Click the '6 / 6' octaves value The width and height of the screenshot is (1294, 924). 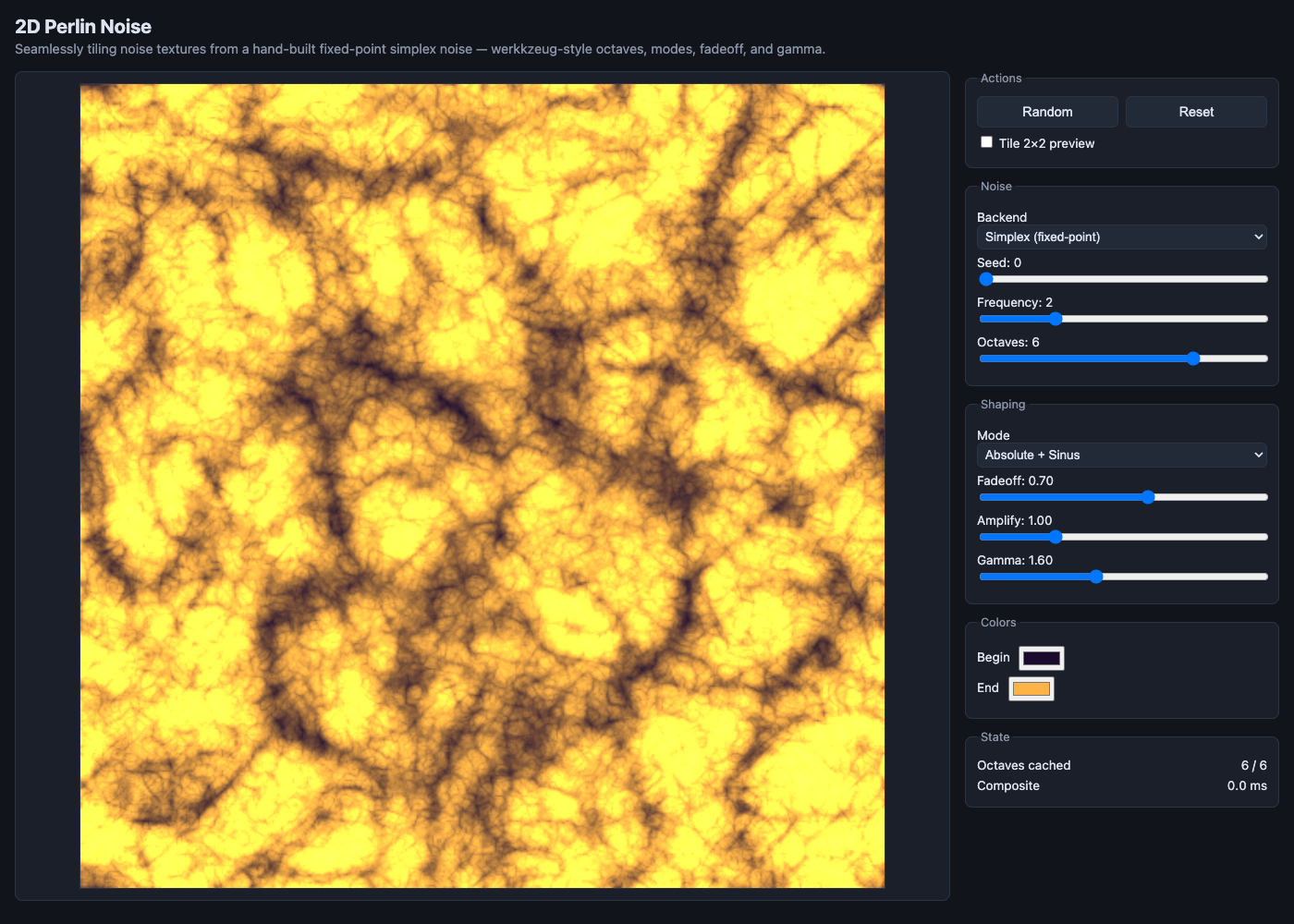tap(1253, 765)
